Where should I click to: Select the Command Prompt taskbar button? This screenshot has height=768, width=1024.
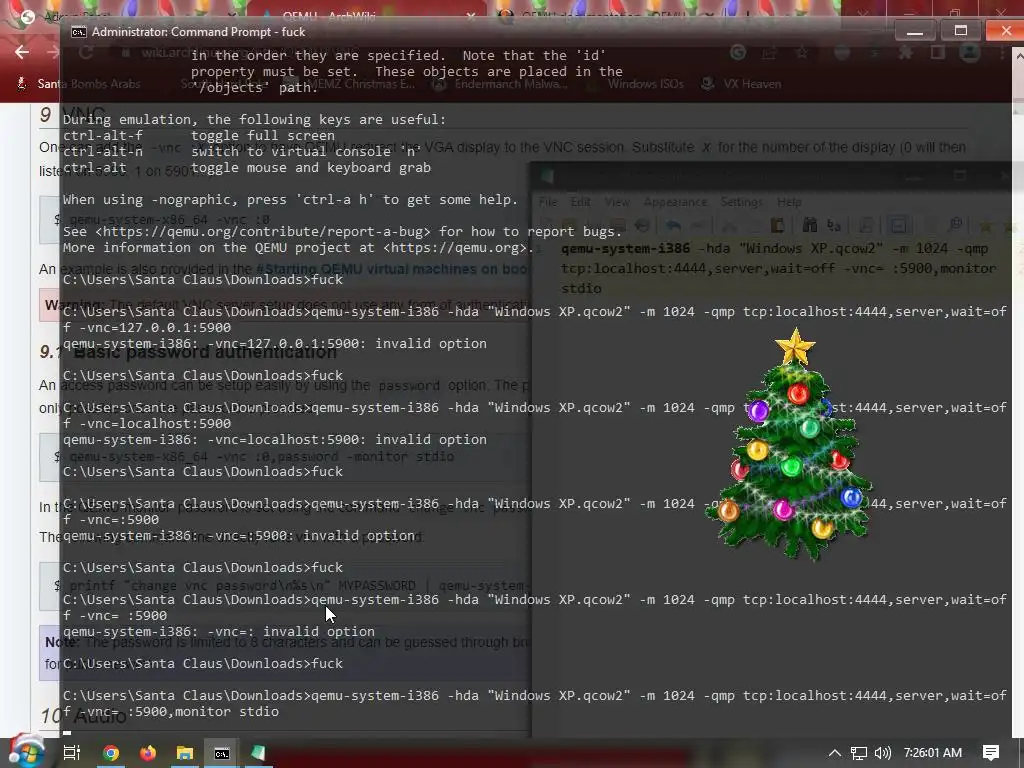coord(222,753)
